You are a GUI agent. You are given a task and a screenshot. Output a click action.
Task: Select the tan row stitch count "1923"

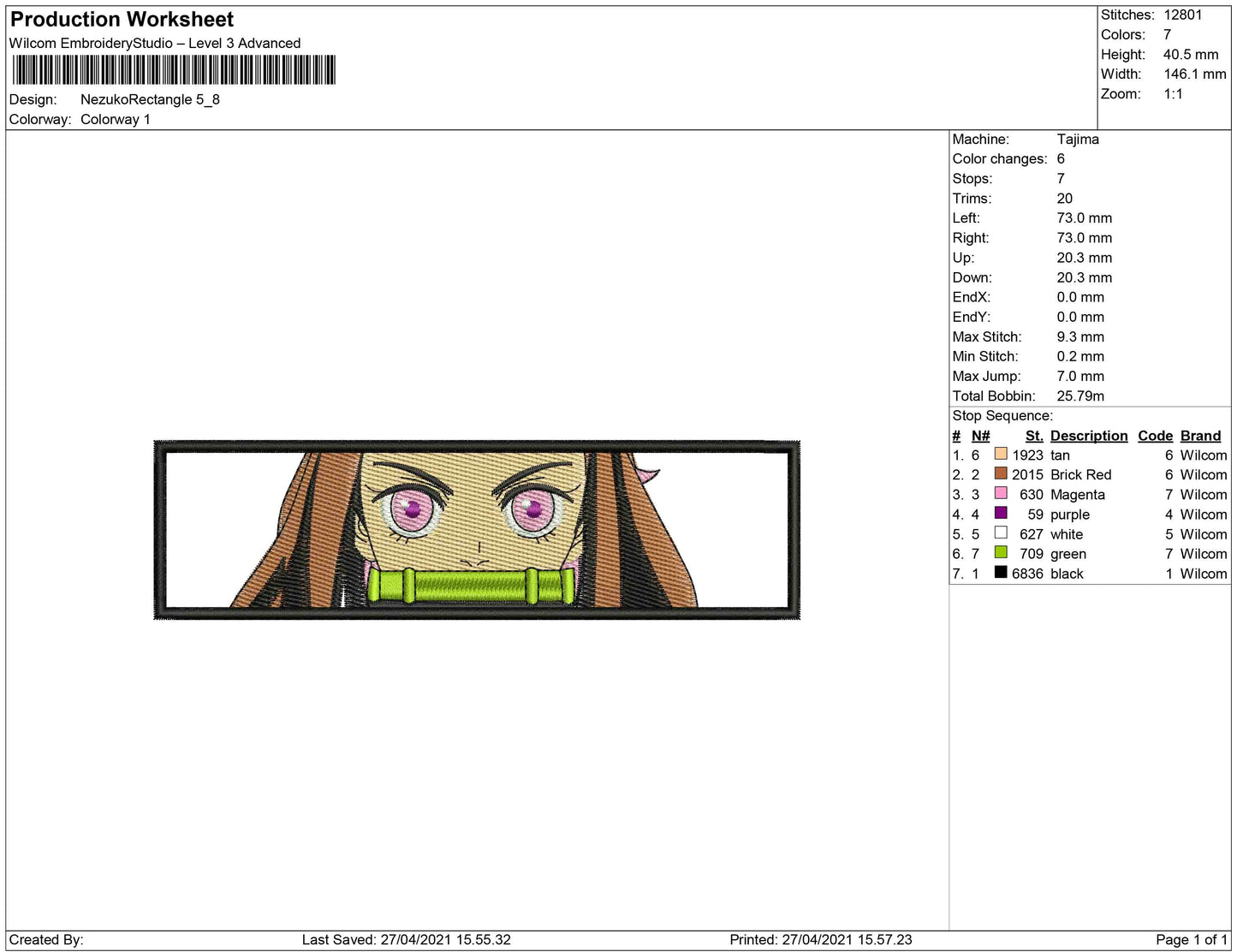(1028, 455)
